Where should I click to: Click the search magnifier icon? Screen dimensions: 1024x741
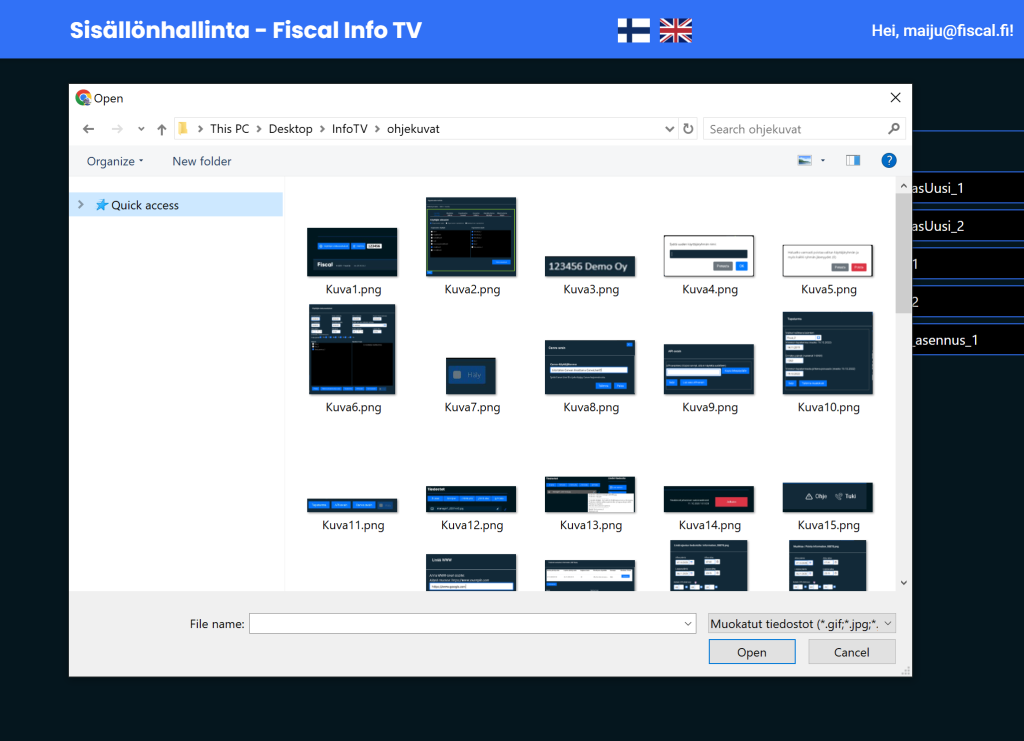pyautogui.click(x=894, y=129)
